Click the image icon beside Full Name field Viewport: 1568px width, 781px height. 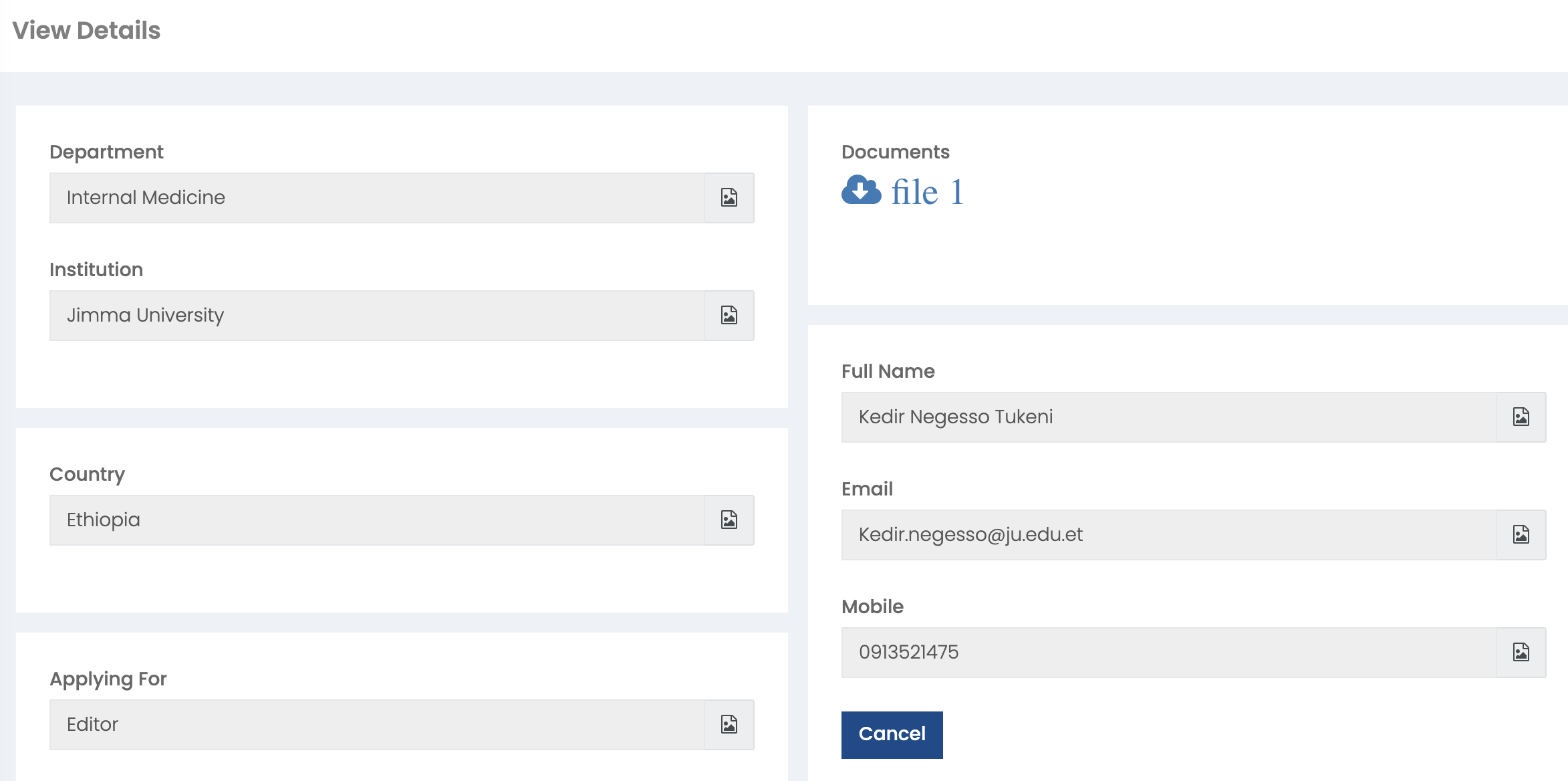[1521, 417]
